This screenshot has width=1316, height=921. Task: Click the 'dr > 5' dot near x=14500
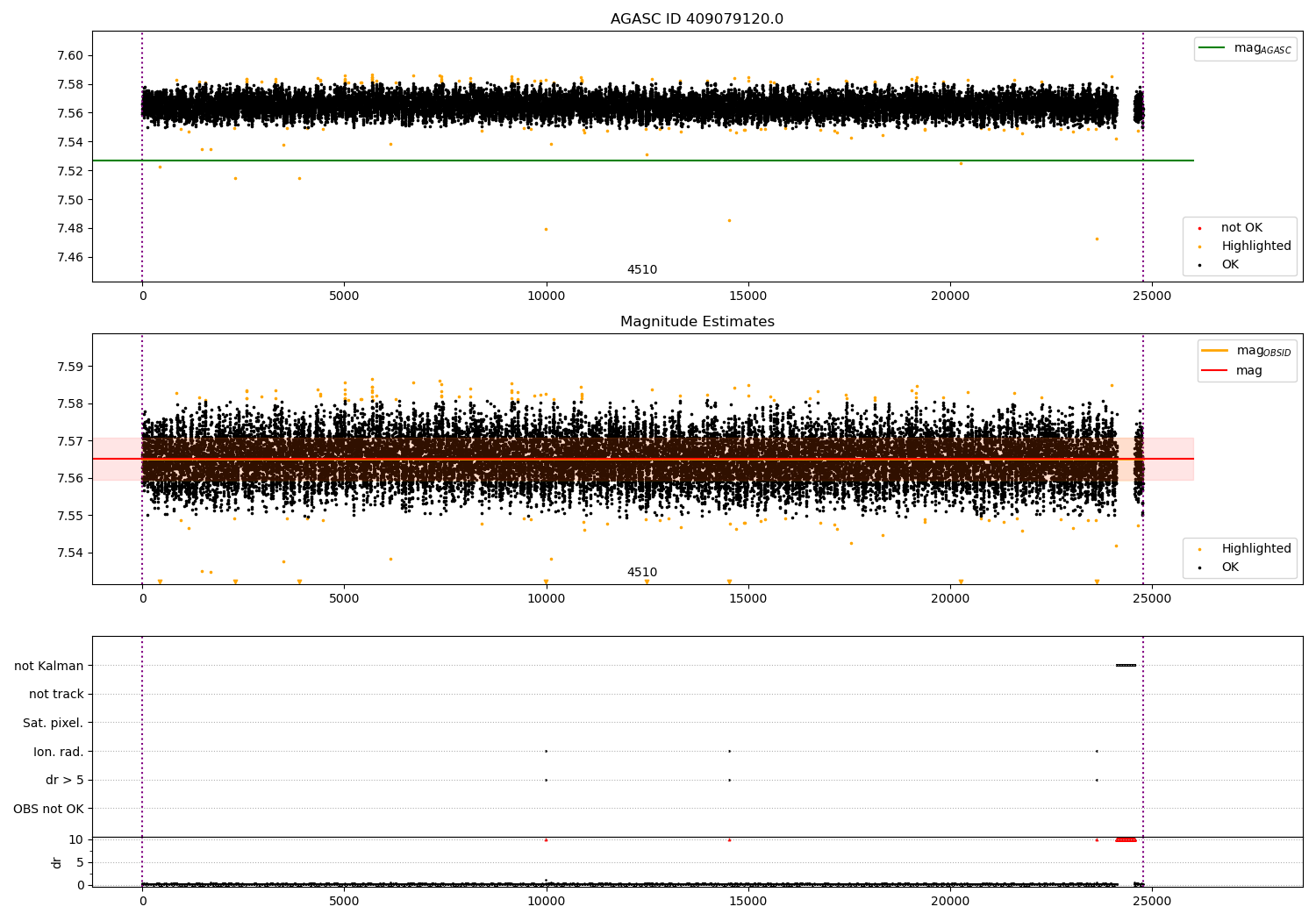coord(729,780)
